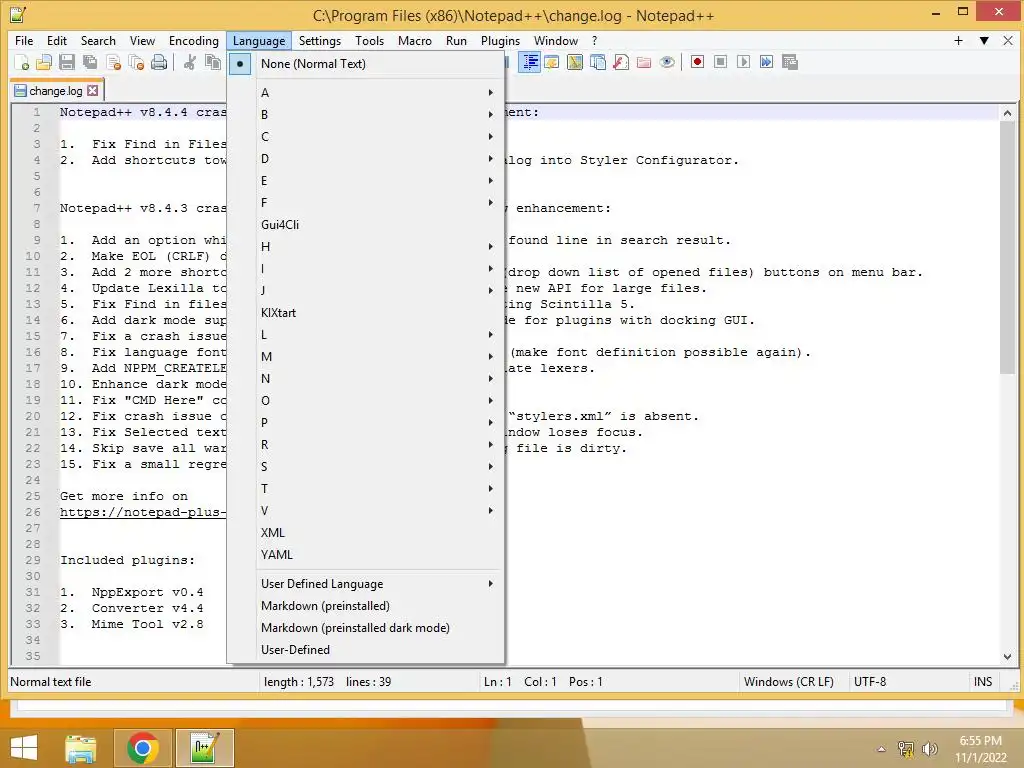The image size is (1024, 768).
Task: Expand the H languages submenu
Action: tap(366, 247)
